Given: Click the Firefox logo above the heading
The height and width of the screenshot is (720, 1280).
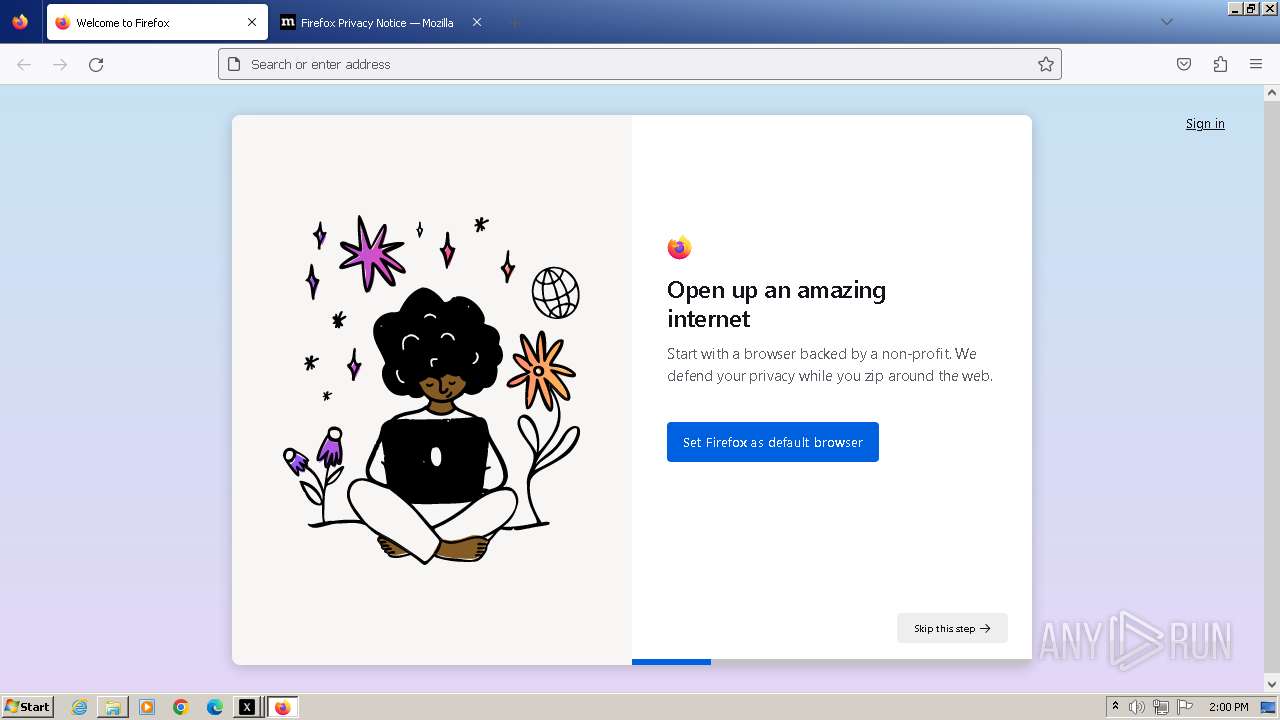Looking at the screenshot, I should [679, 247].
